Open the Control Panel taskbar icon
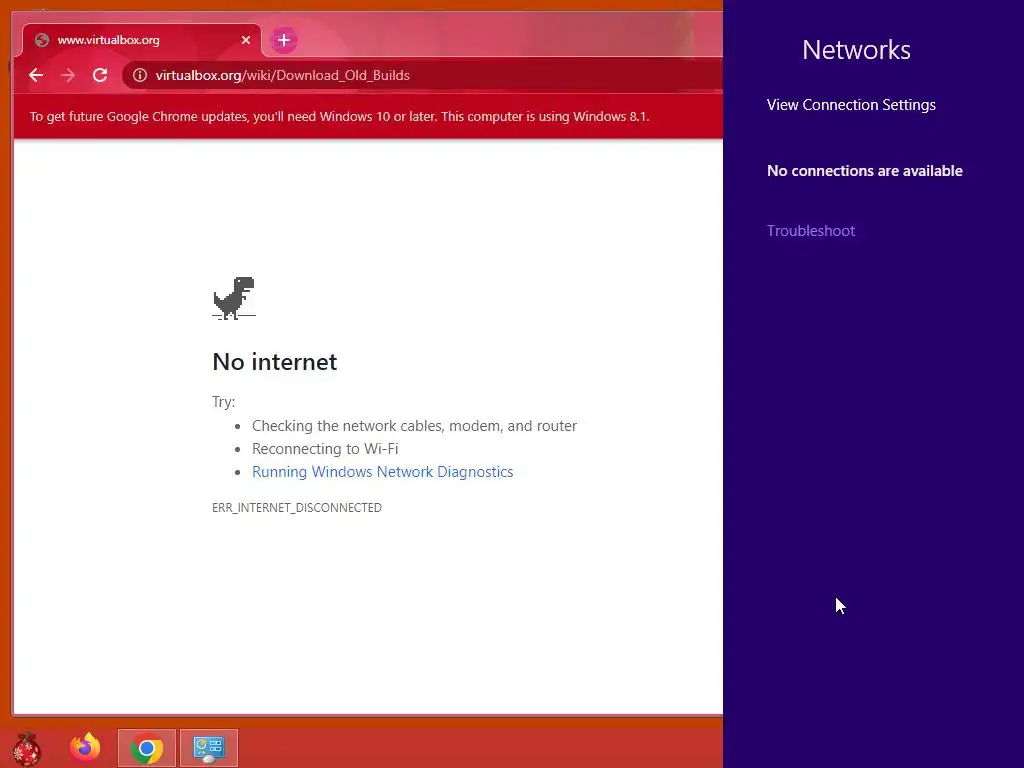The width and height of the screenshot is (1024, 768). [209, 748]
